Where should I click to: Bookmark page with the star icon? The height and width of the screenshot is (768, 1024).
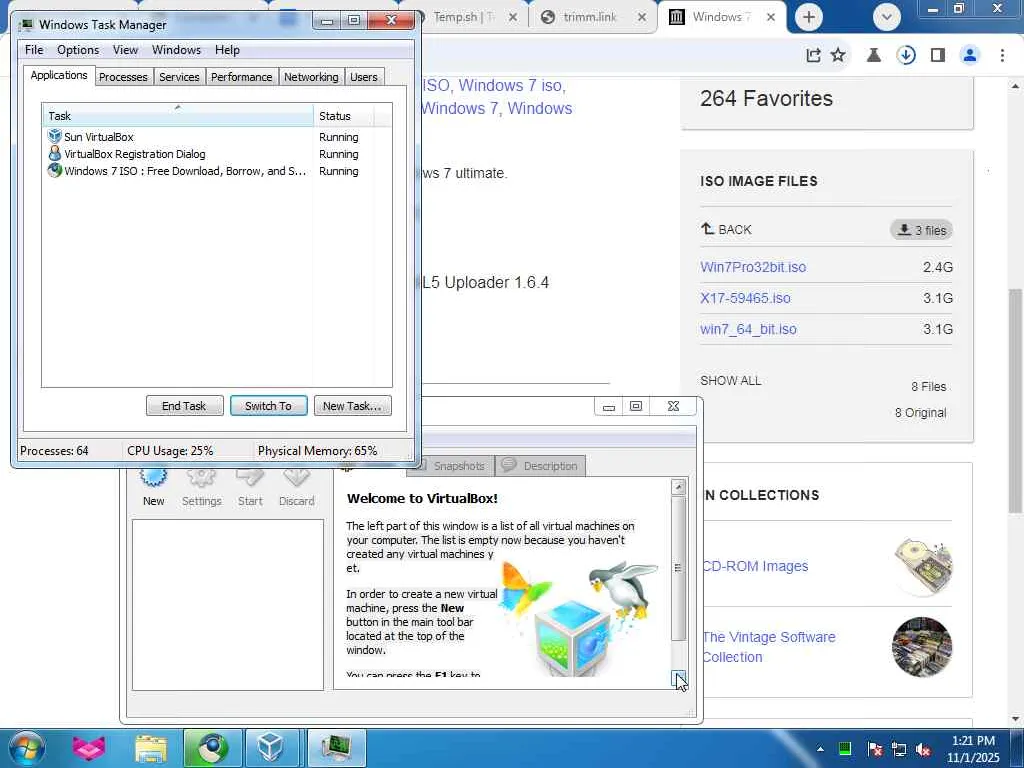838,56
